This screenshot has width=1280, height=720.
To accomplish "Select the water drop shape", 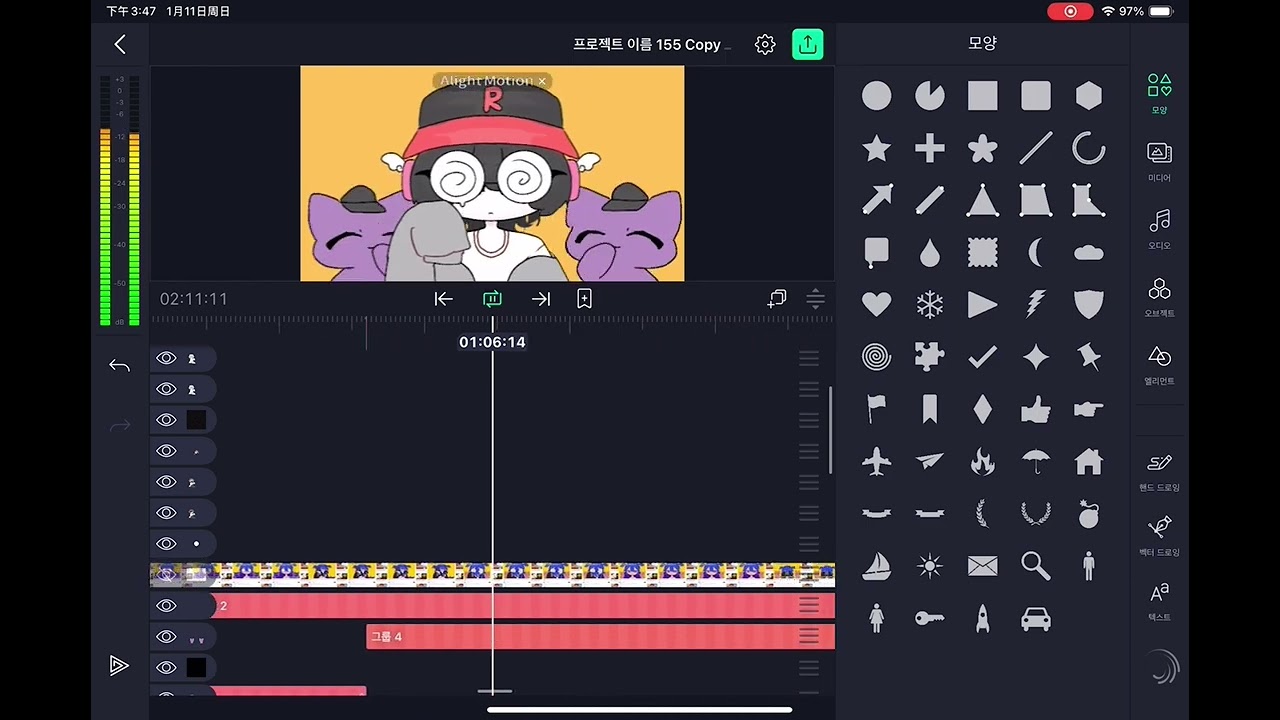I will coord(929,253).
